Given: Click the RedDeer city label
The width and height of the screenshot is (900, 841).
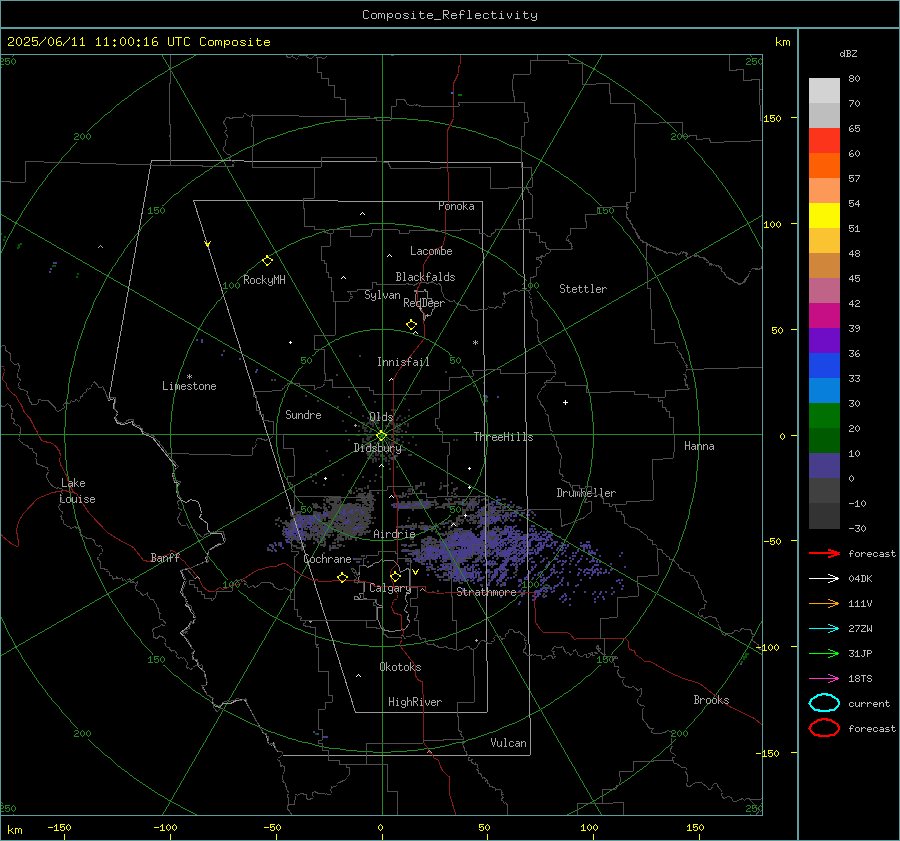Looking at the screenshot, I should coord(424,303).
